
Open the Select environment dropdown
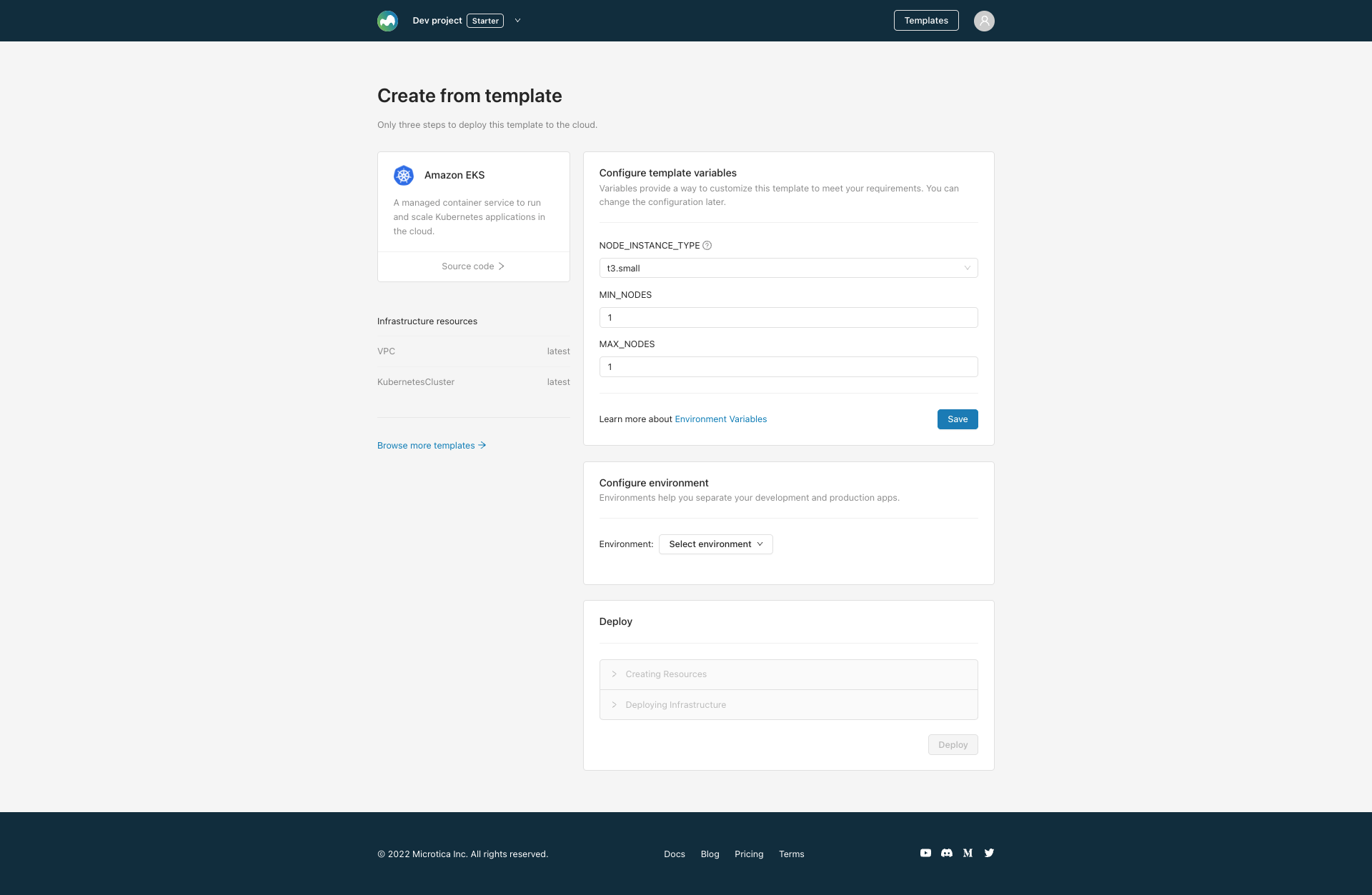715,544
